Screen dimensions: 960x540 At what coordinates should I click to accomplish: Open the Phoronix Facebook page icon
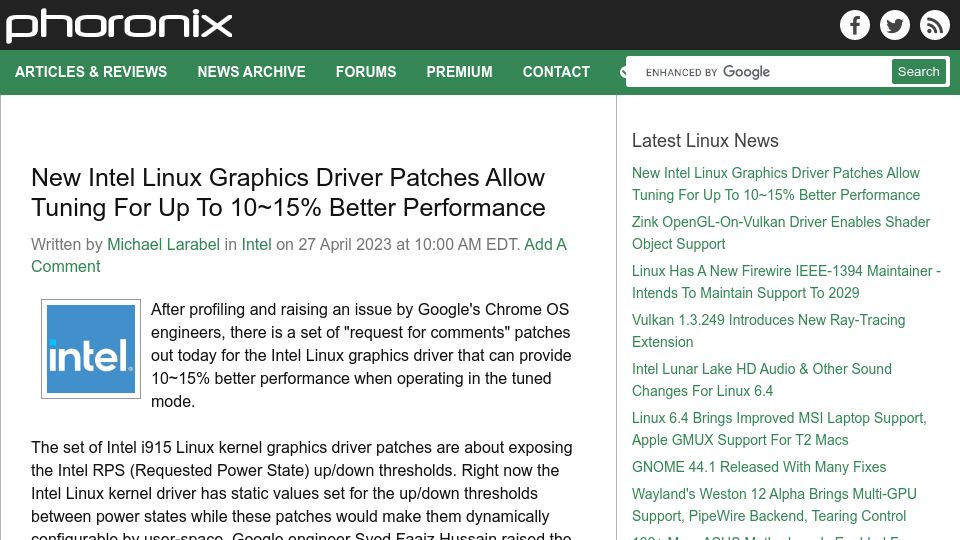click(855, 25)
